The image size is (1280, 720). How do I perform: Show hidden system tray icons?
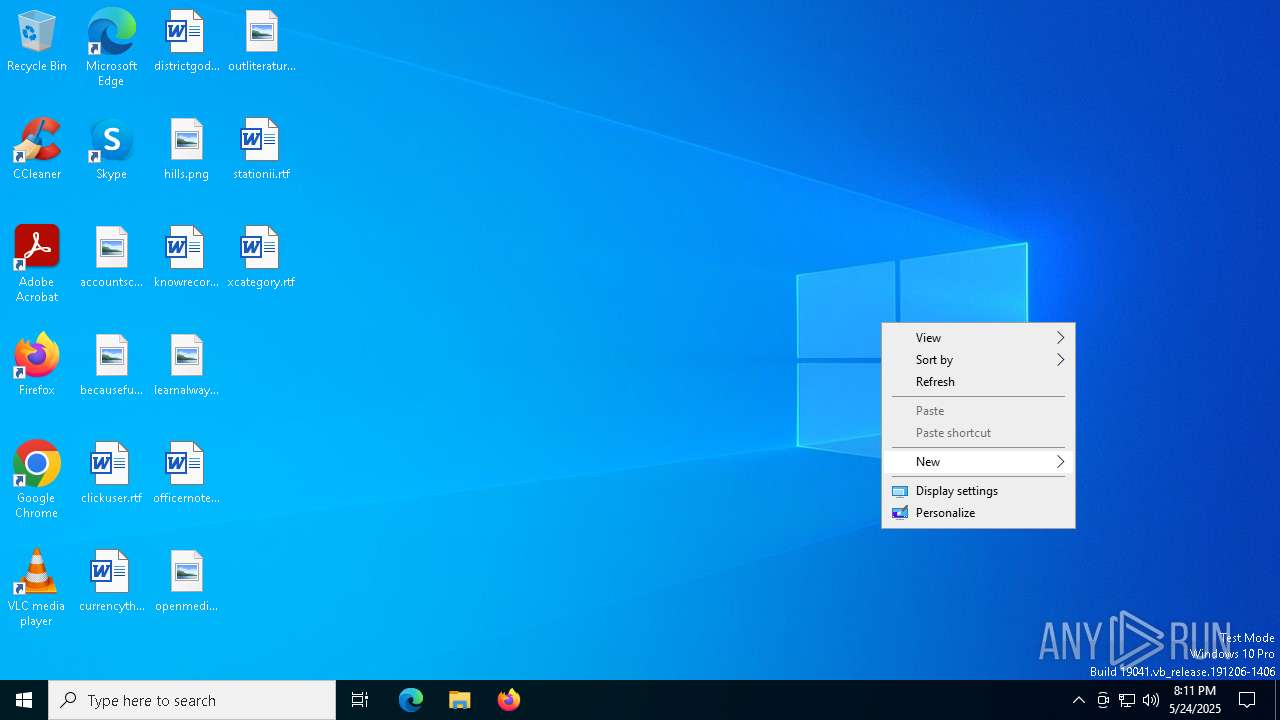click(x=1078, y=700)
